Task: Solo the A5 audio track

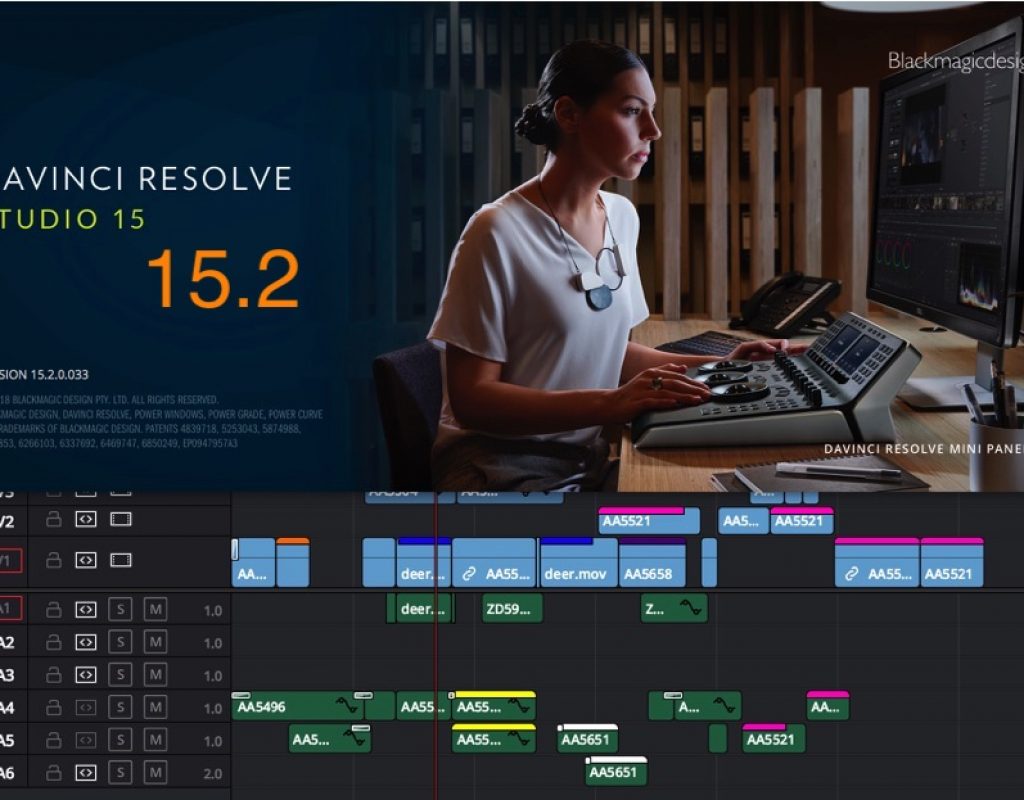Action: (x=120, y=740)
